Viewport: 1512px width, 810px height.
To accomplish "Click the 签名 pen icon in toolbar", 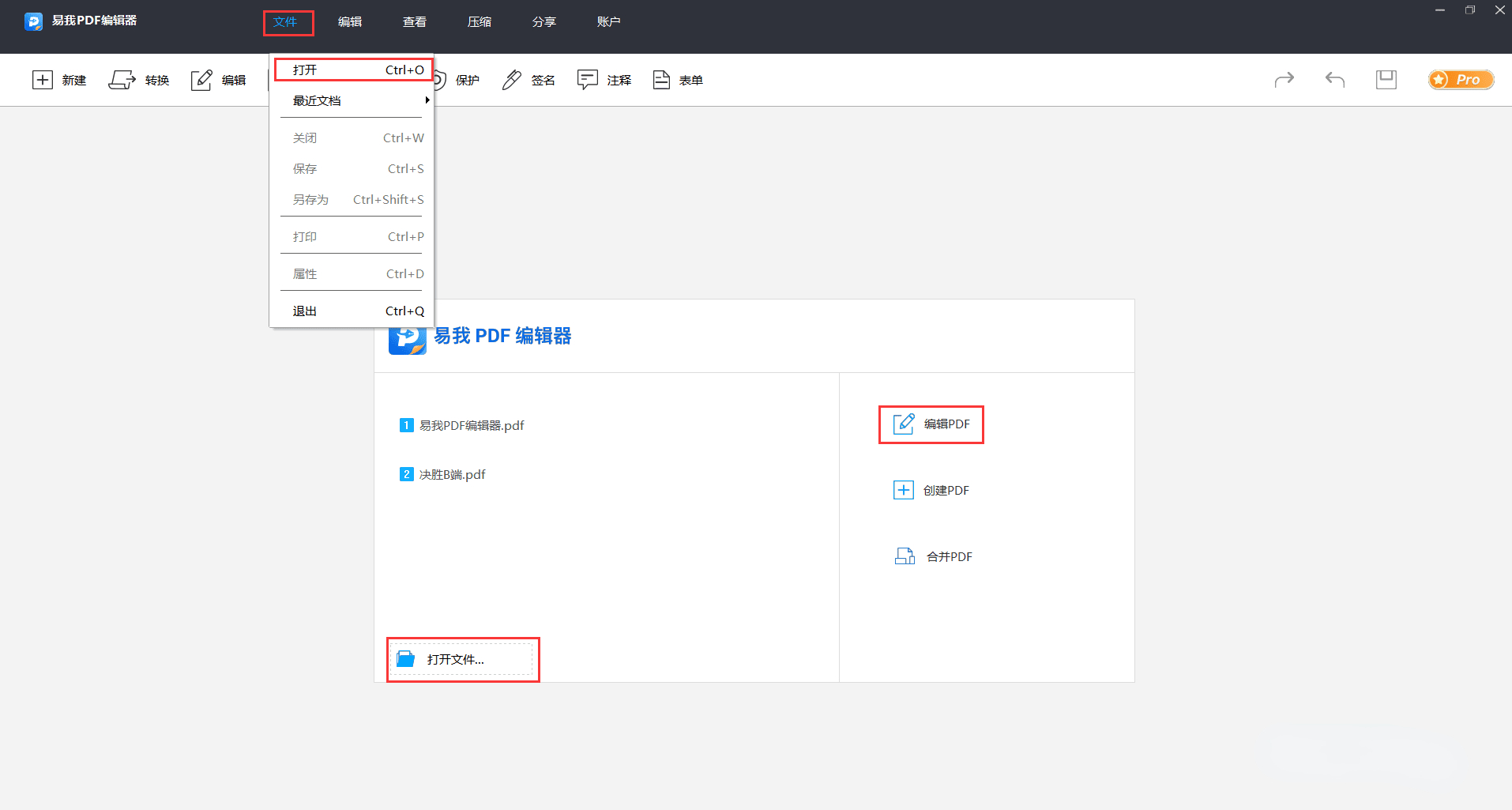I will 512,80.
